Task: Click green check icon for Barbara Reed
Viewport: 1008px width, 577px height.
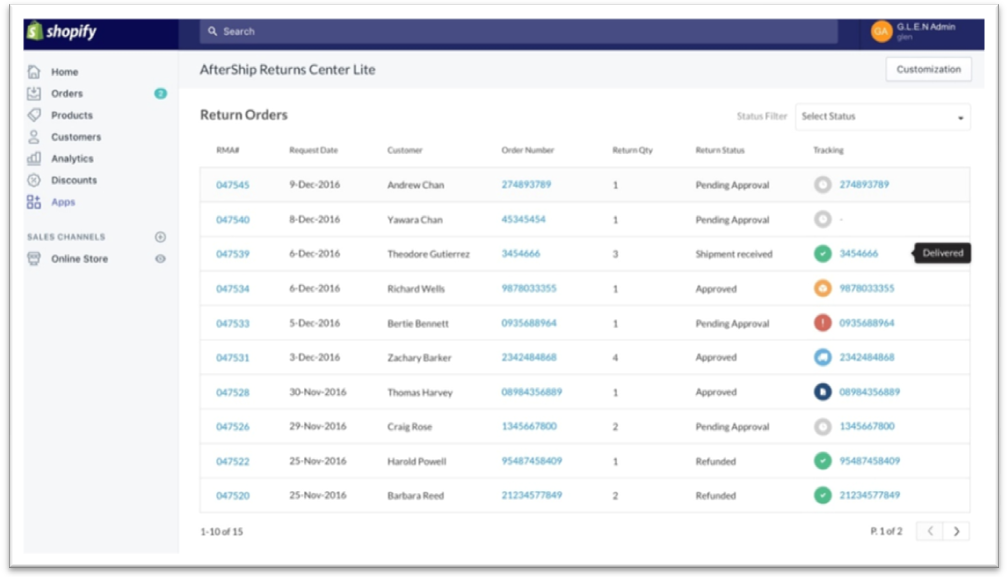Action: tap(822, 495)
